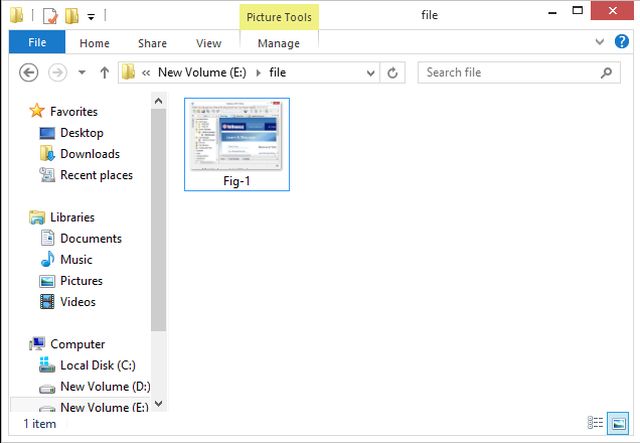Refresh the current folder view
This screenshot has width=640, height=443.
[x=393, y=73]
